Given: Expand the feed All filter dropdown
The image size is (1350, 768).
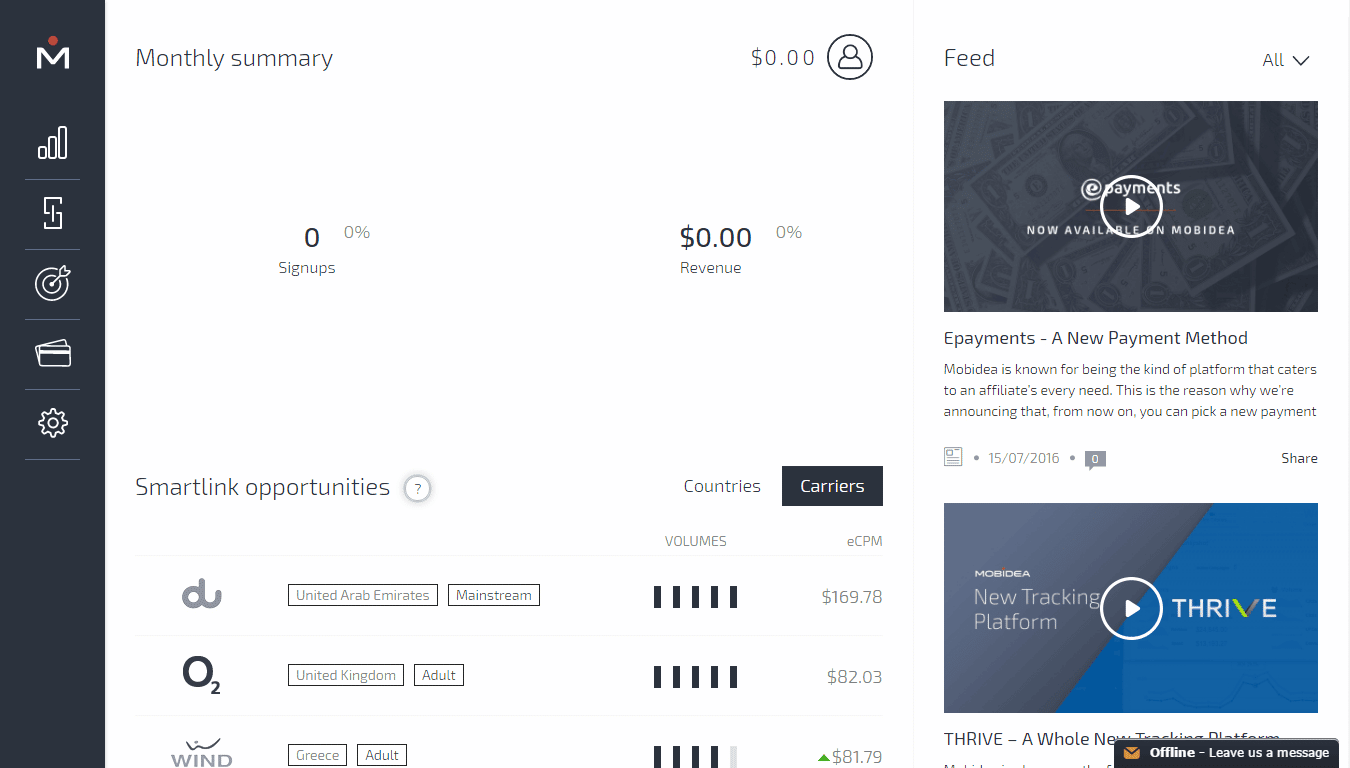Looking at the screenshot, I should (x=1286, y=60).
